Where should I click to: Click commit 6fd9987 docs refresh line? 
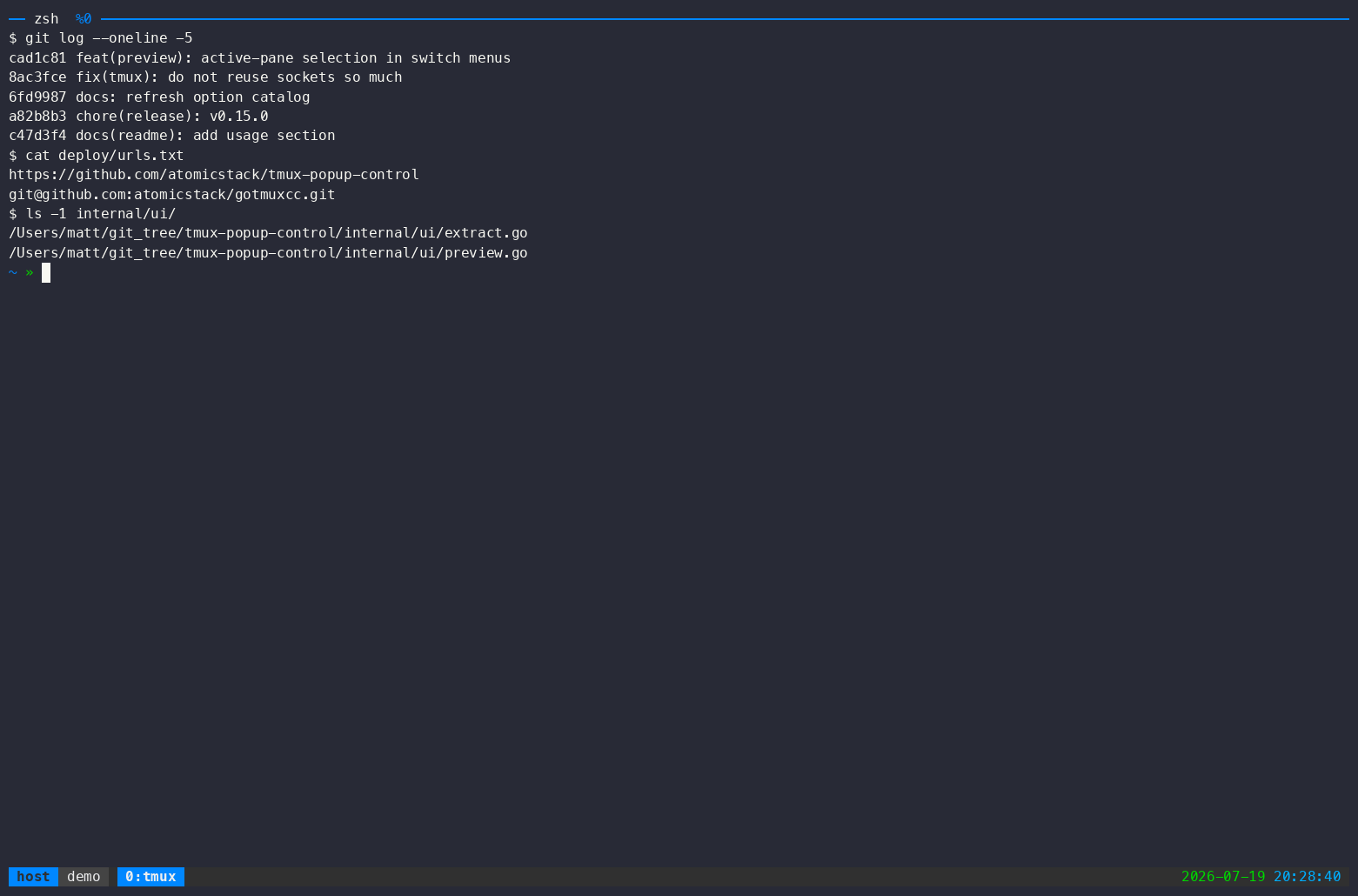[x=159, y=97]
